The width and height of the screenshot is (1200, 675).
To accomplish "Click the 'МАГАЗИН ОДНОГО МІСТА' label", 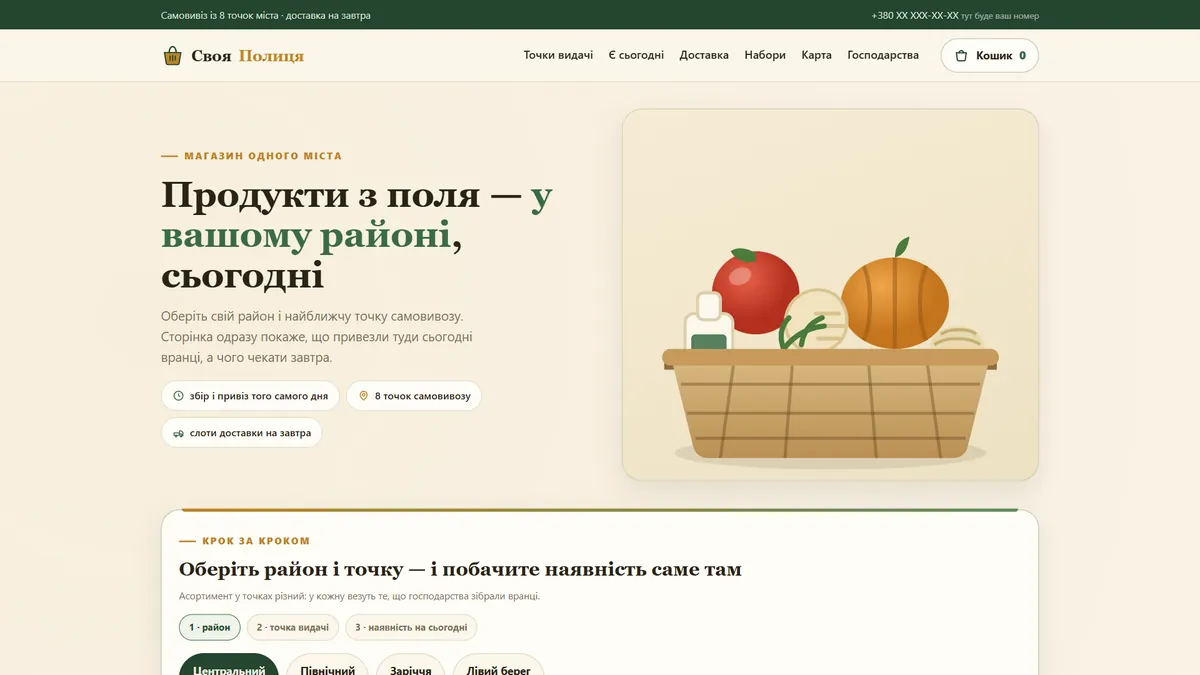I will 262,156.
